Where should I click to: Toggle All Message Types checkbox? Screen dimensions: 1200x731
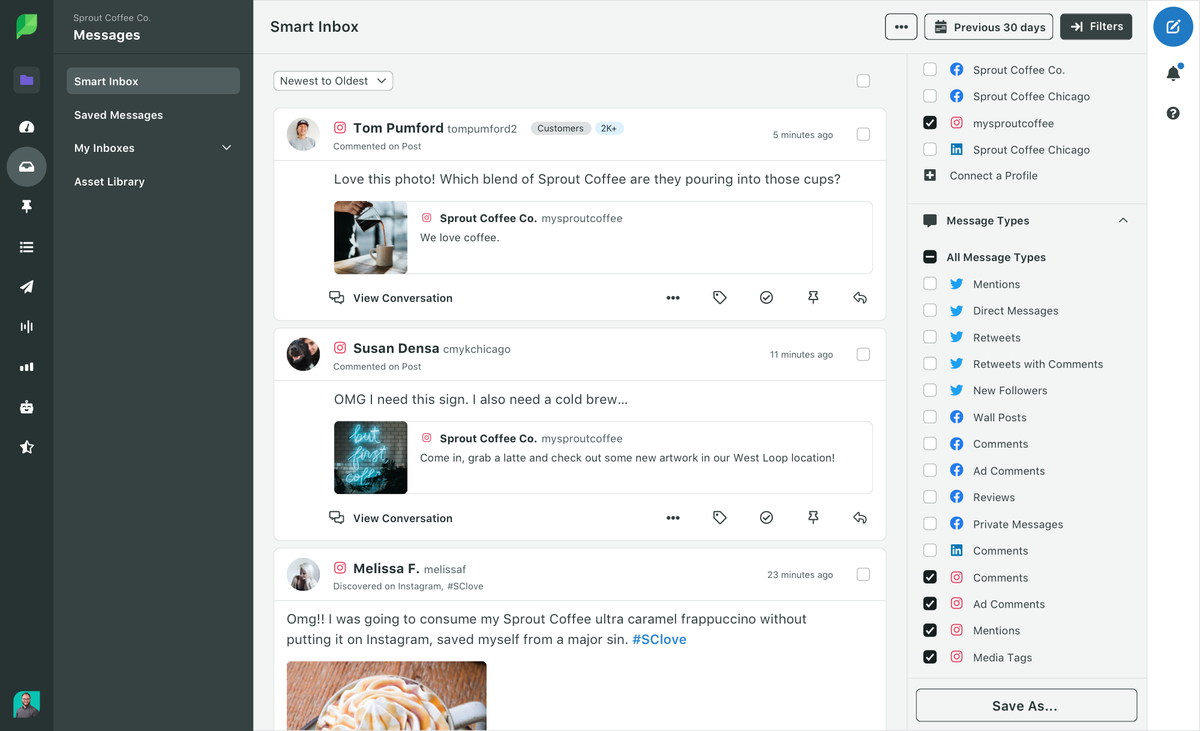point(930,257)
